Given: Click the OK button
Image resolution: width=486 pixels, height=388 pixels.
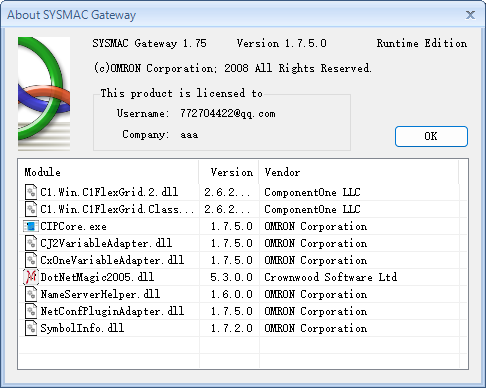Looking at the screenshot, I should click(431, 136).
